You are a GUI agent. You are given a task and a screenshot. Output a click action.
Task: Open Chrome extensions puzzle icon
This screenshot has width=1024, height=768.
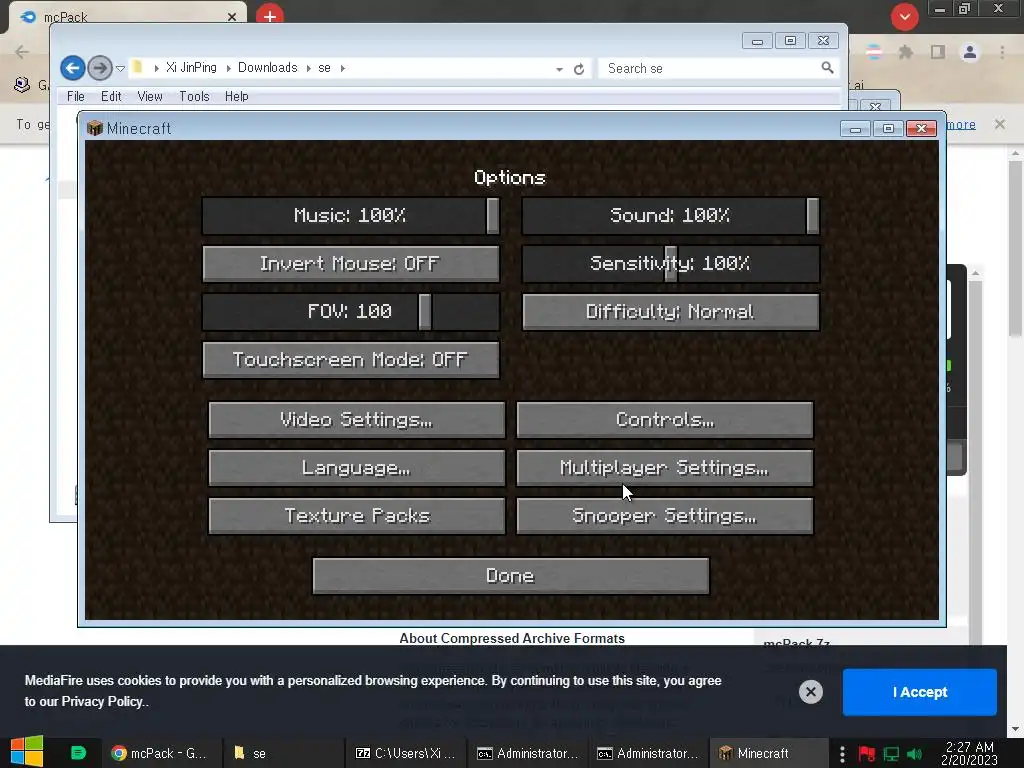point(906,52)
